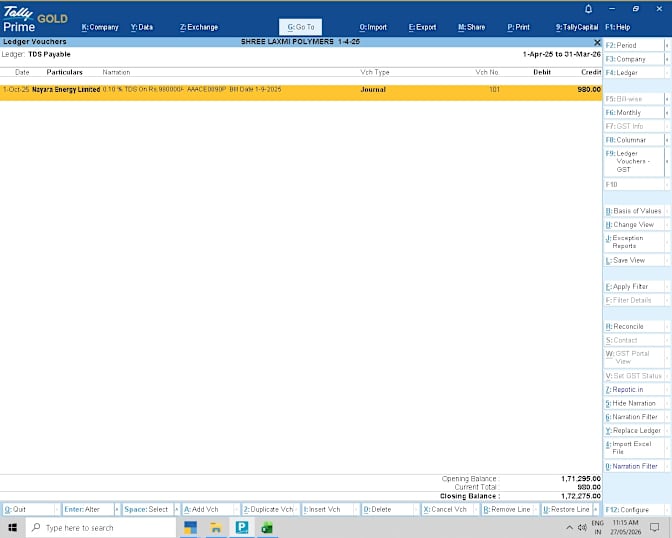Image resolution: width=672 pixels, height=538 pixels.
Task: Click the closing balance 1,72,275.00 value
Action: pos(581,496)
